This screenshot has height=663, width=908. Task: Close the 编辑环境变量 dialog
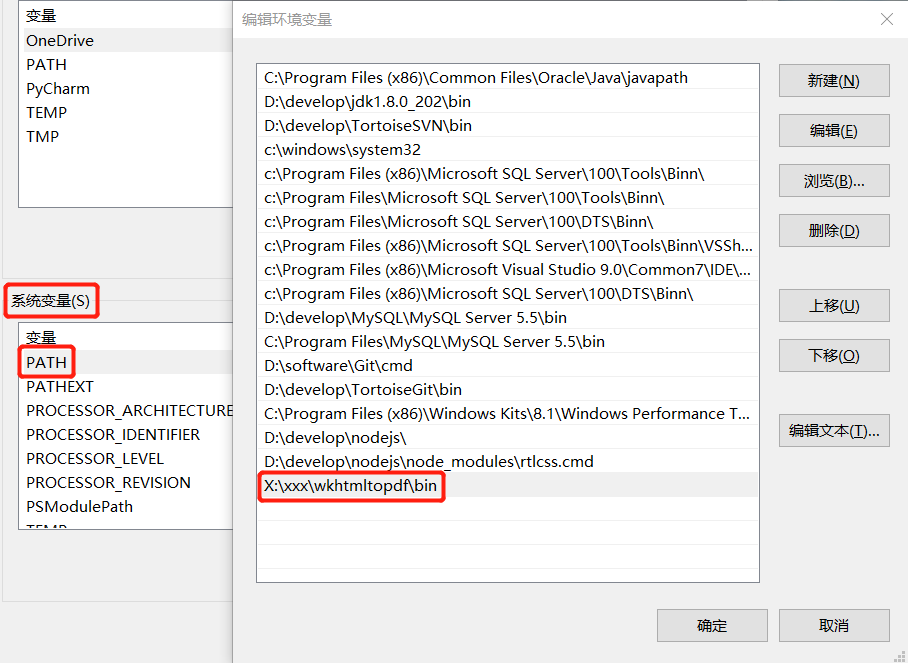[887, 19]
